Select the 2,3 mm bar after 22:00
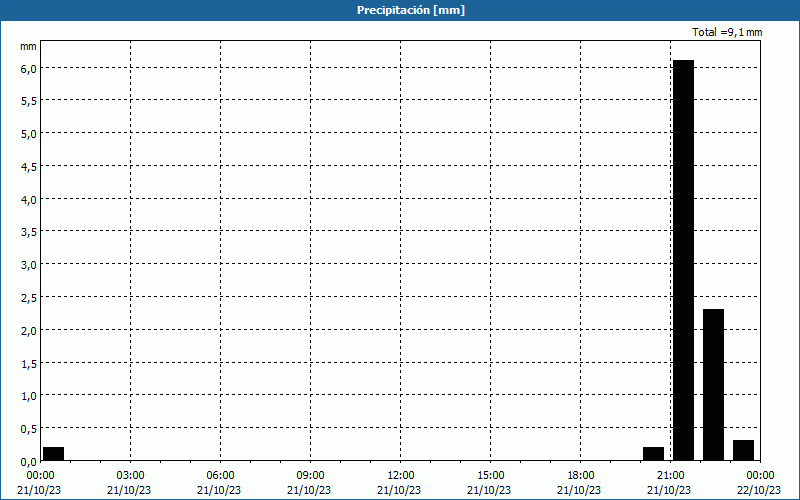The image size is (800, 500). click(x=713, y=385)
